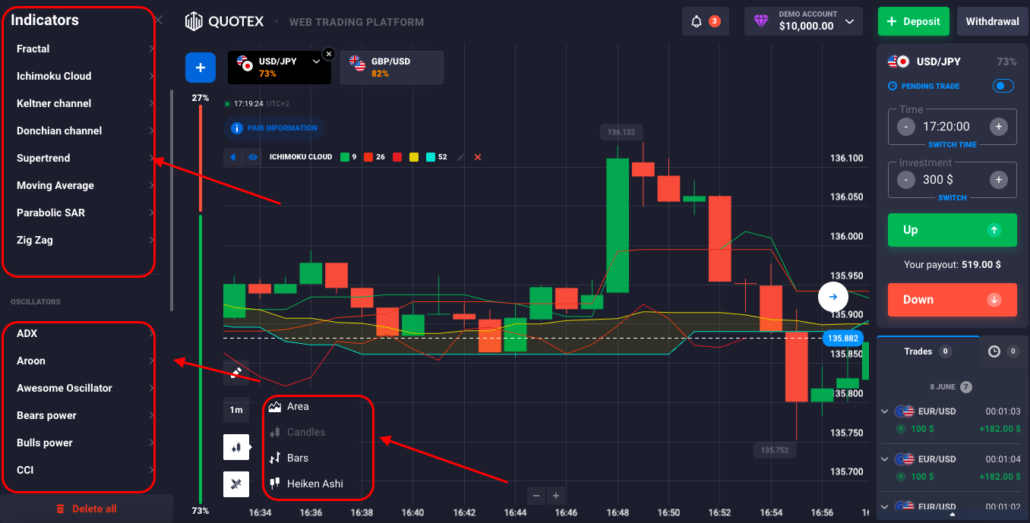Screen dimensions: 1030x523
Task: Select Bears power oscillator
Action: click(84, 416)
